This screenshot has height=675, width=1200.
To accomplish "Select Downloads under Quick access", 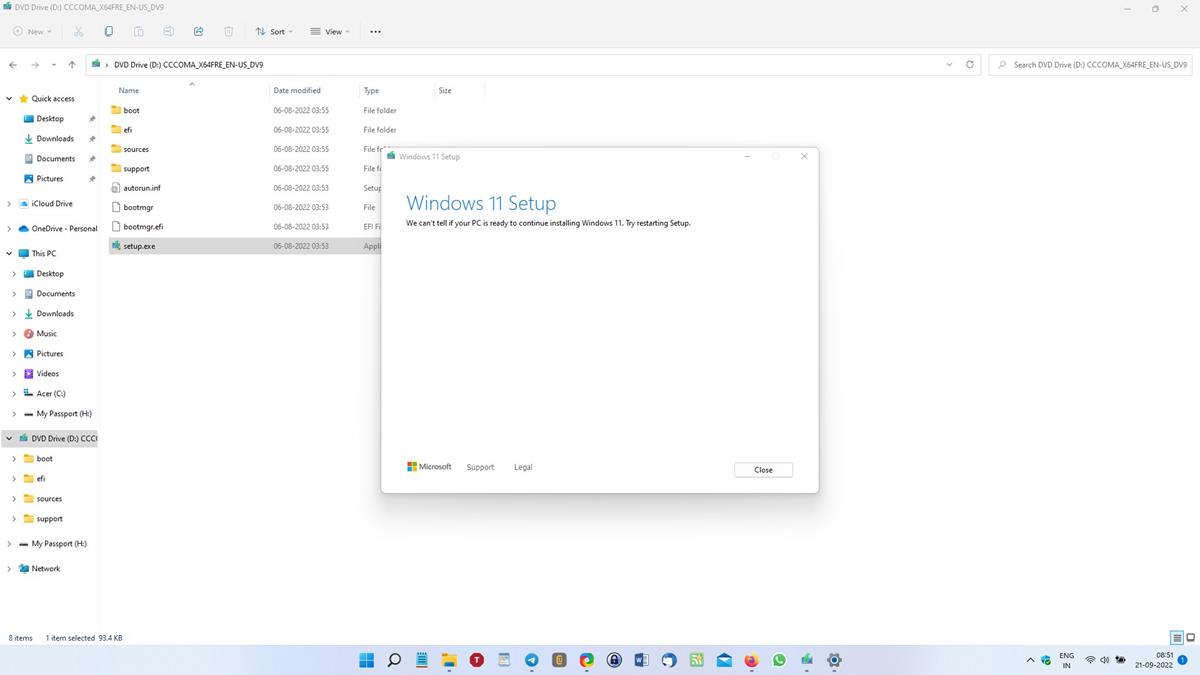I will (x=55, y=139).
